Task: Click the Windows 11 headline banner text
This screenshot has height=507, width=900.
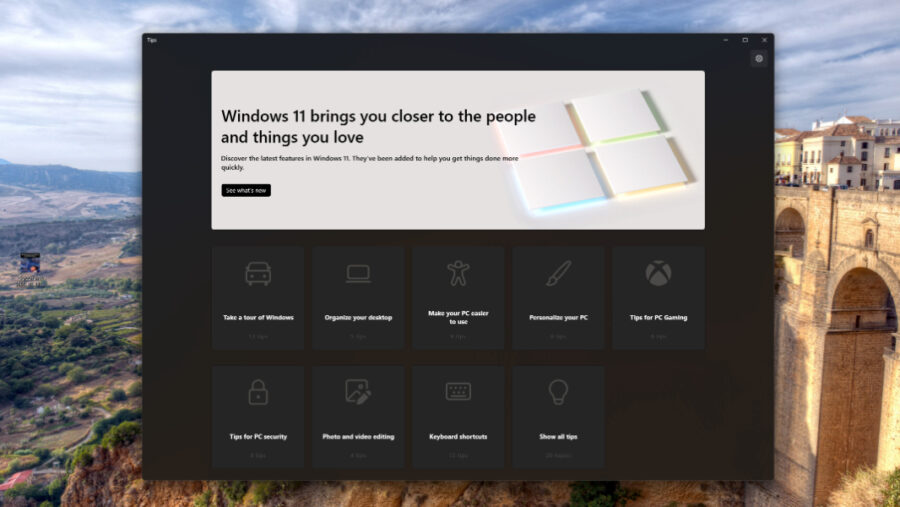Action: (x=378, y=126)
